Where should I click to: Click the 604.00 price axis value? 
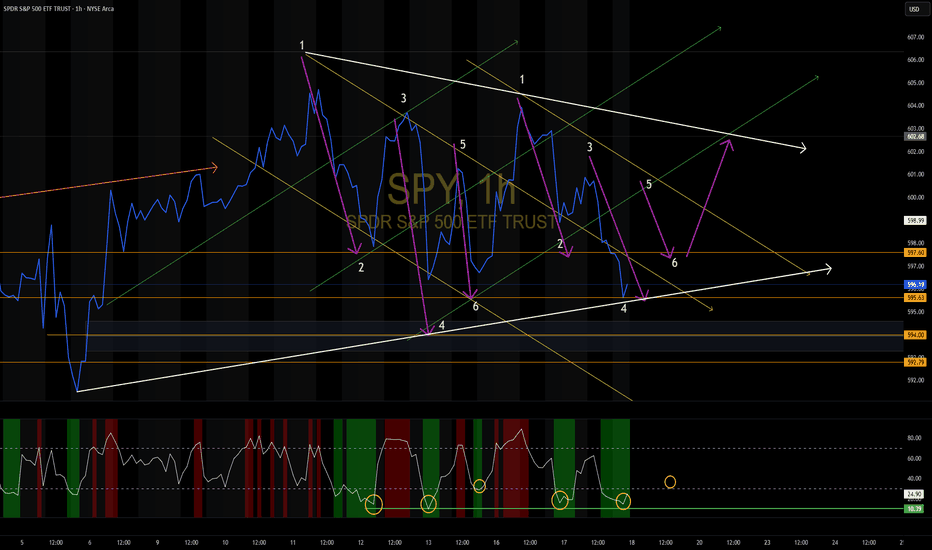[915, 105]
